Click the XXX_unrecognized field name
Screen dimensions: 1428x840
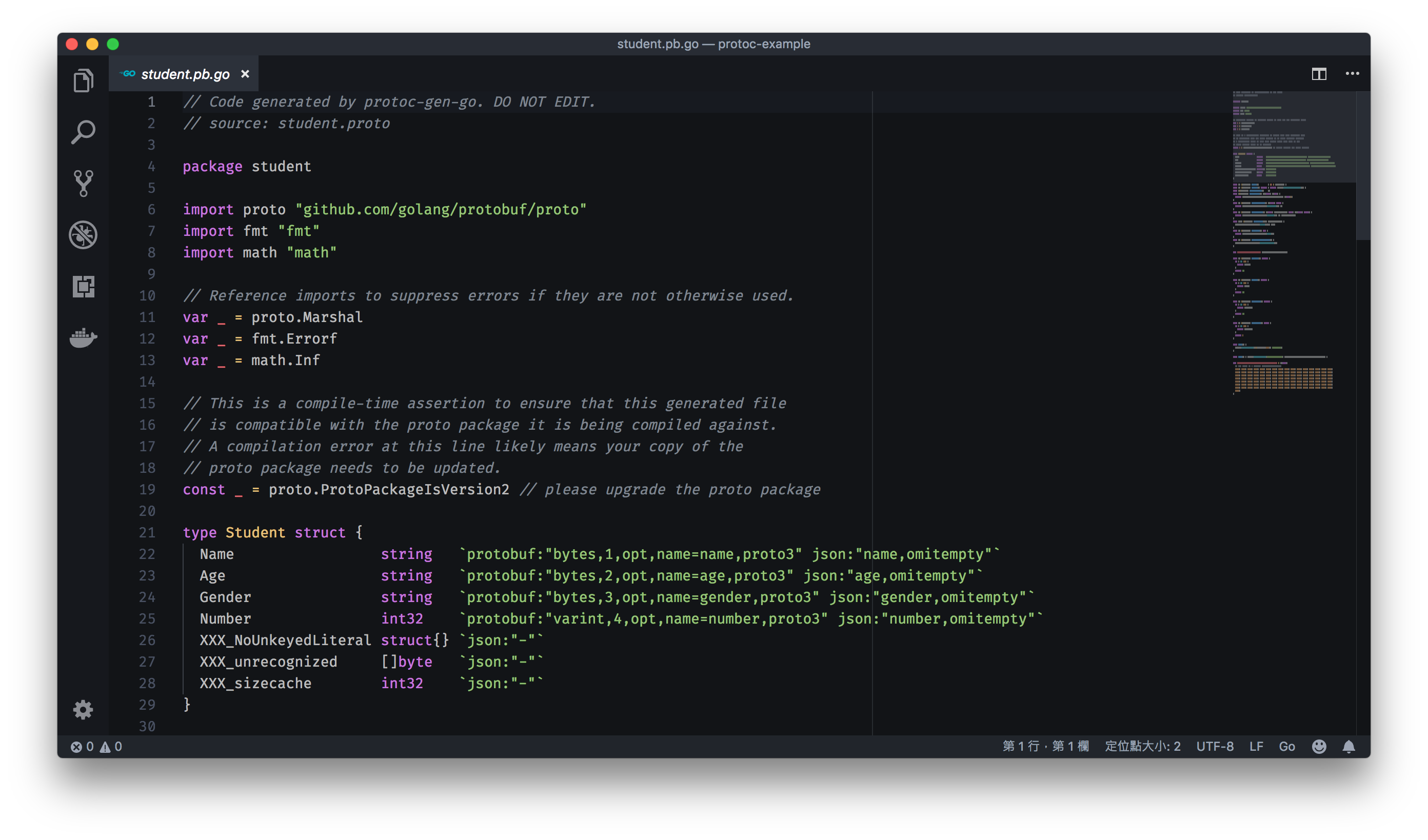(x=268, y=662)
